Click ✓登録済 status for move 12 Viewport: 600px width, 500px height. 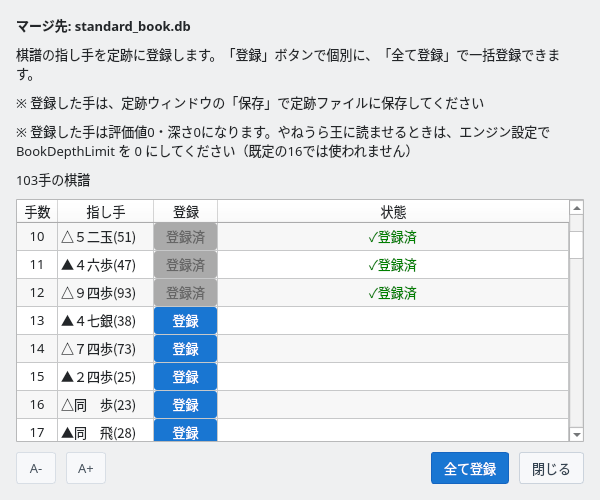393,293
